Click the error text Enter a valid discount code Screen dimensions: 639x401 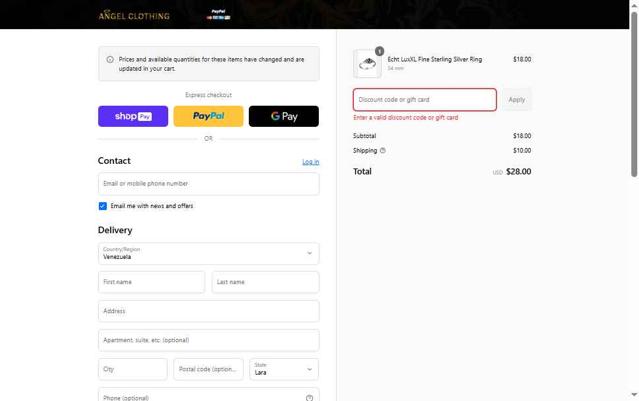[405, 117]
